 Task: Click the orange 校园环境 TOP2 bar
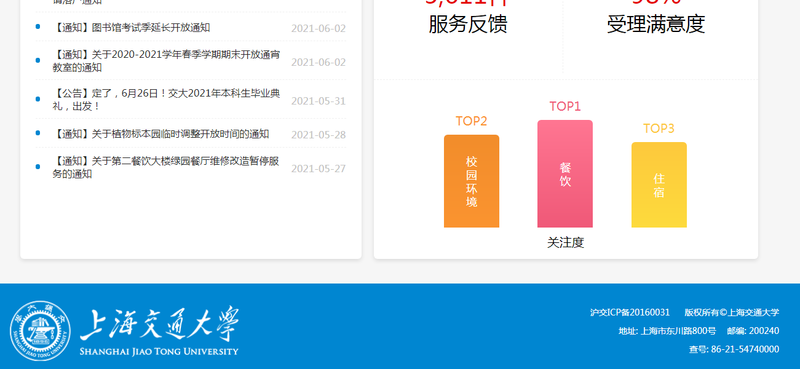(471, 181)
